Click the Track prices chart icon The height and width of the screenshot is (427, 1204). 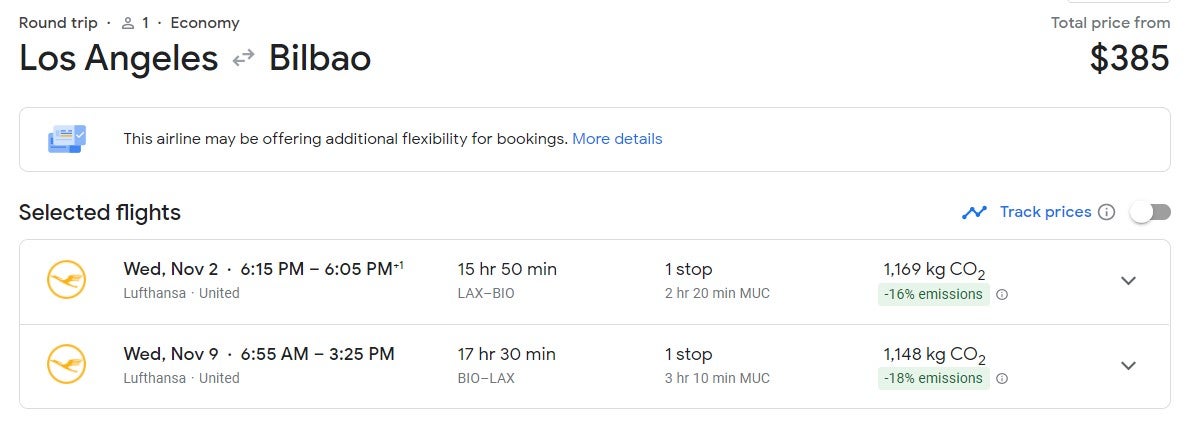tap(974, 212)
